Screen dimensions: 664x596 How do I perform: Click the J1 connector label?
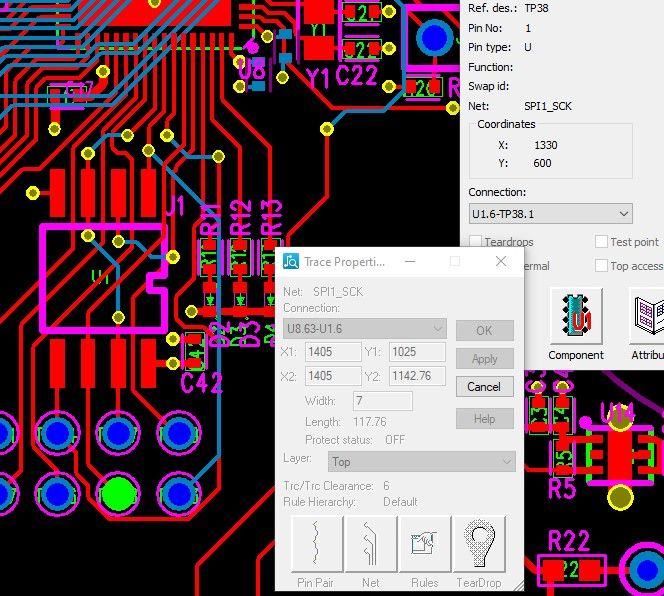[175, 207]
